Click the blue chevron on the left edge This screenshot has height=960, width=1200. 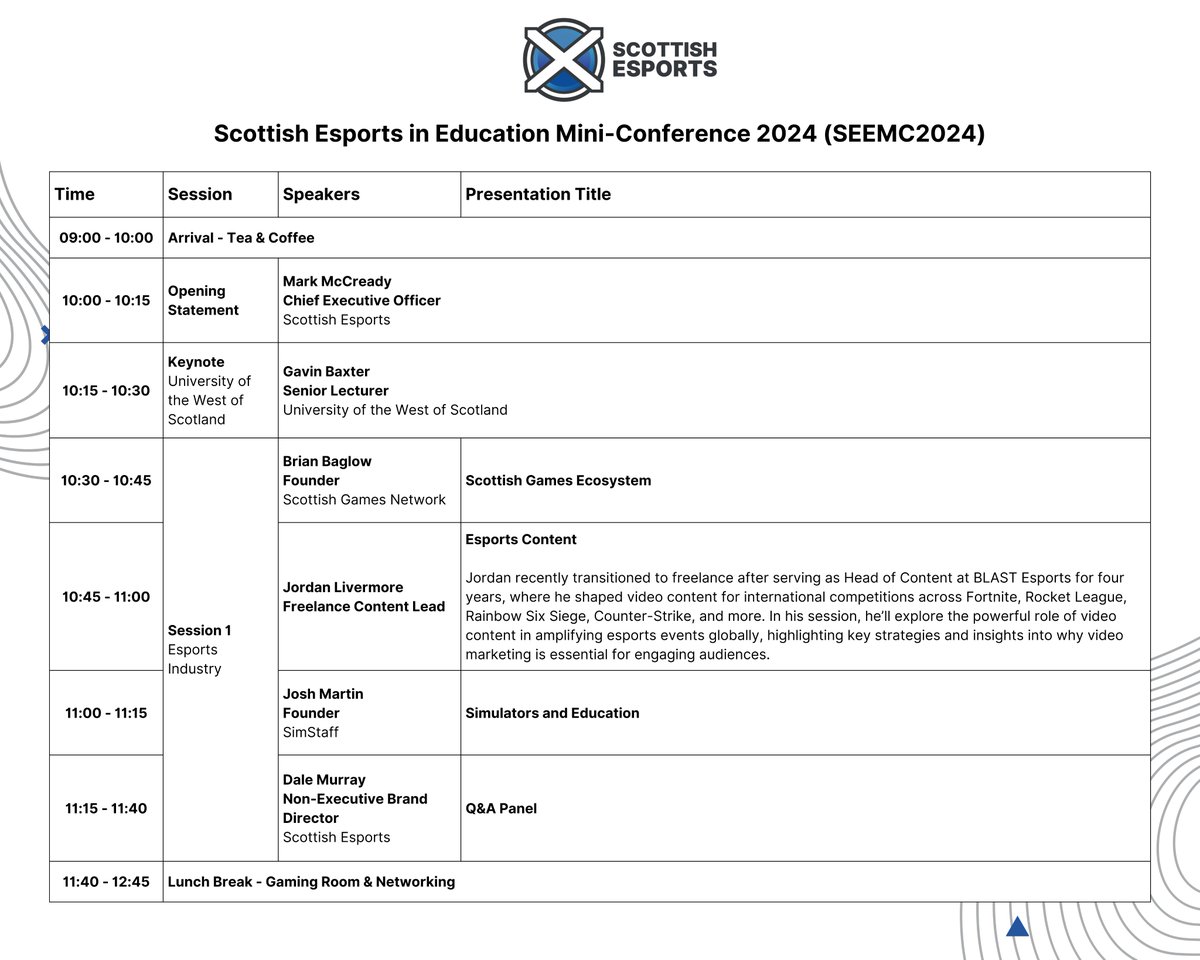(x=46, y=336)
